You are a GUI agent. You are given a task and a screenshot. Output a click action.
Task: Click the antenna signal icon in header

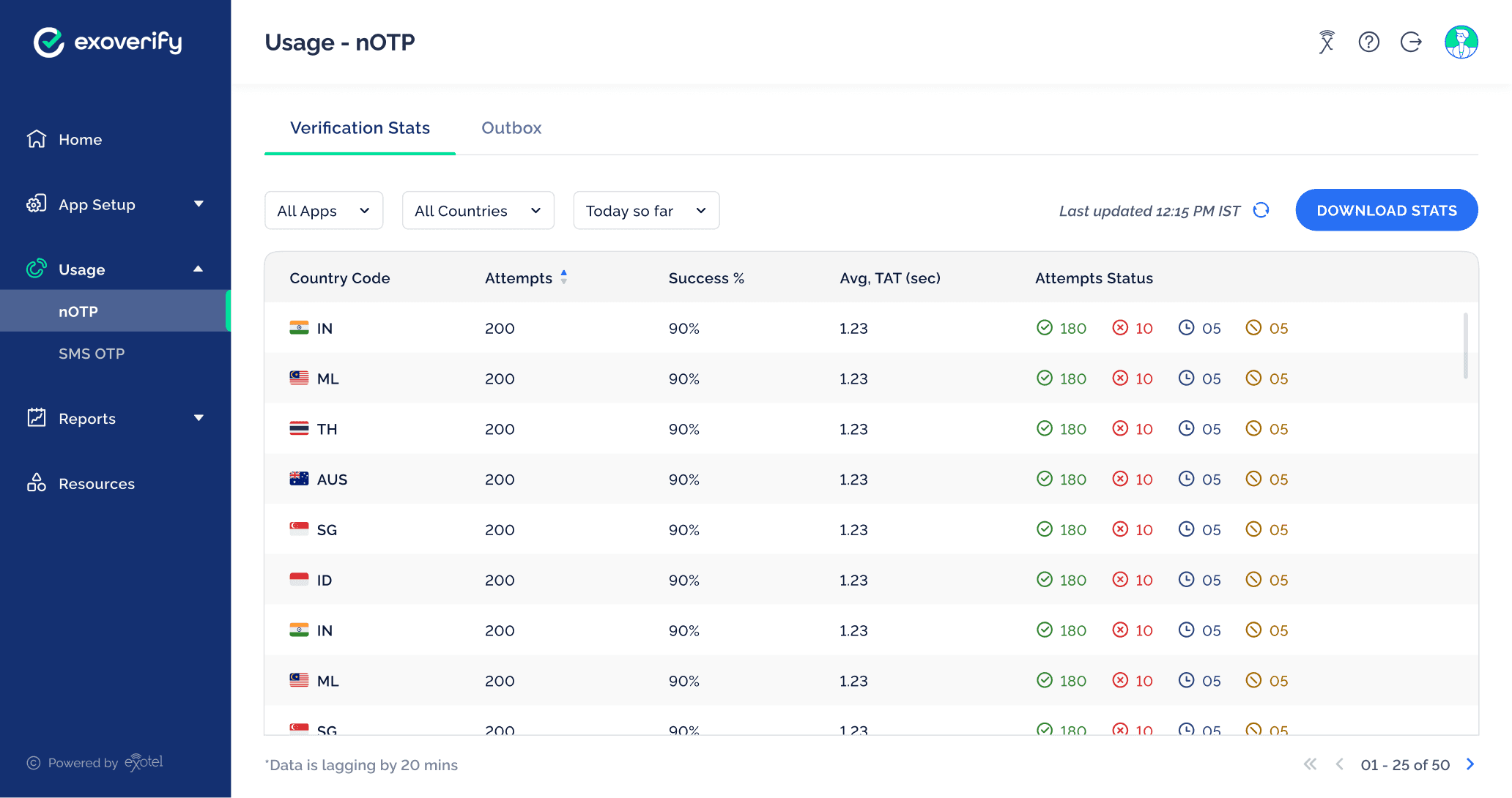click(1327, 42)
